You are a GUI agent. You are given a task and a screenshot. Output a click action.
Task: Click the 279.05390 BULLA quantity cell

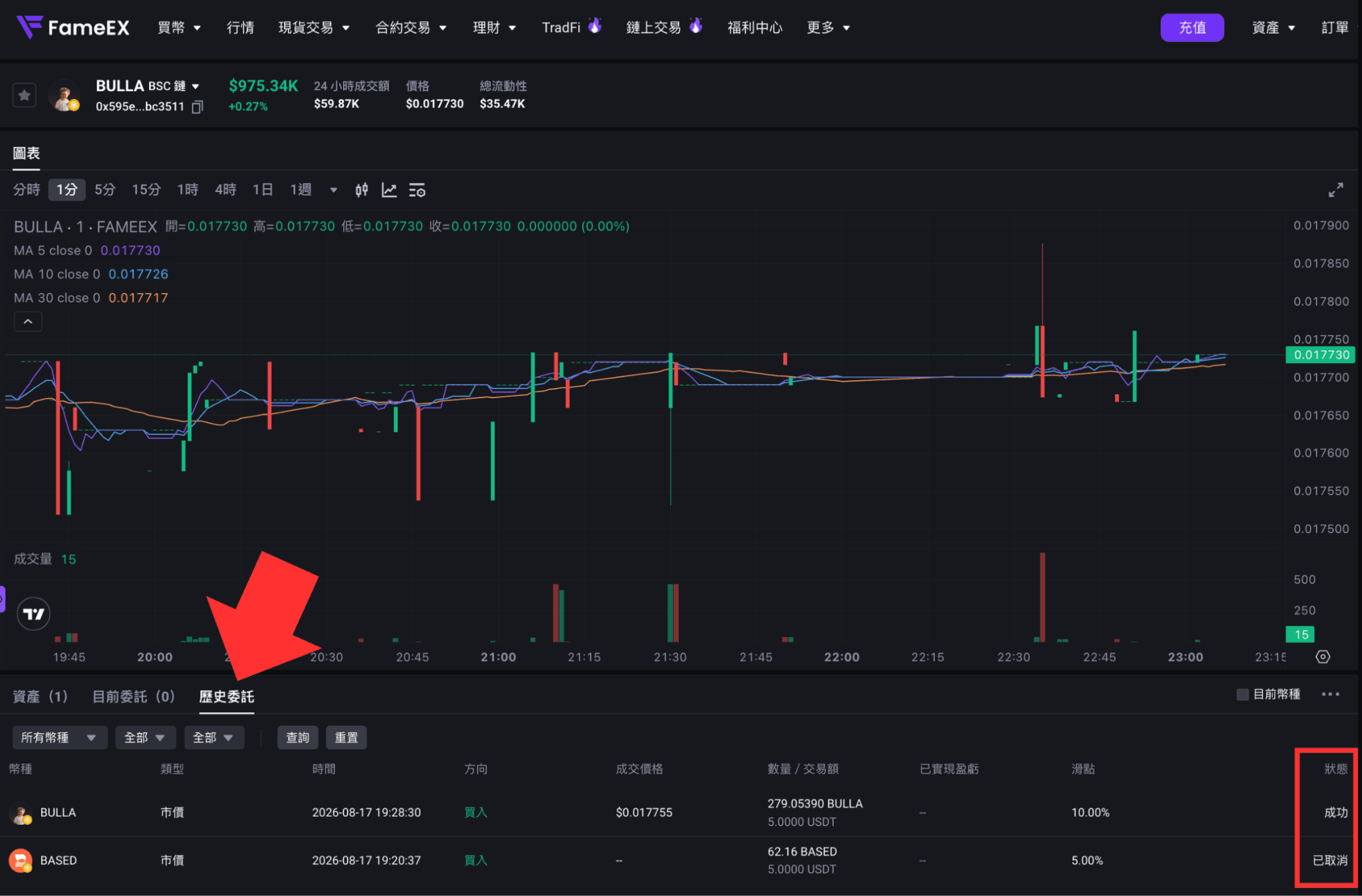[815, 804]
